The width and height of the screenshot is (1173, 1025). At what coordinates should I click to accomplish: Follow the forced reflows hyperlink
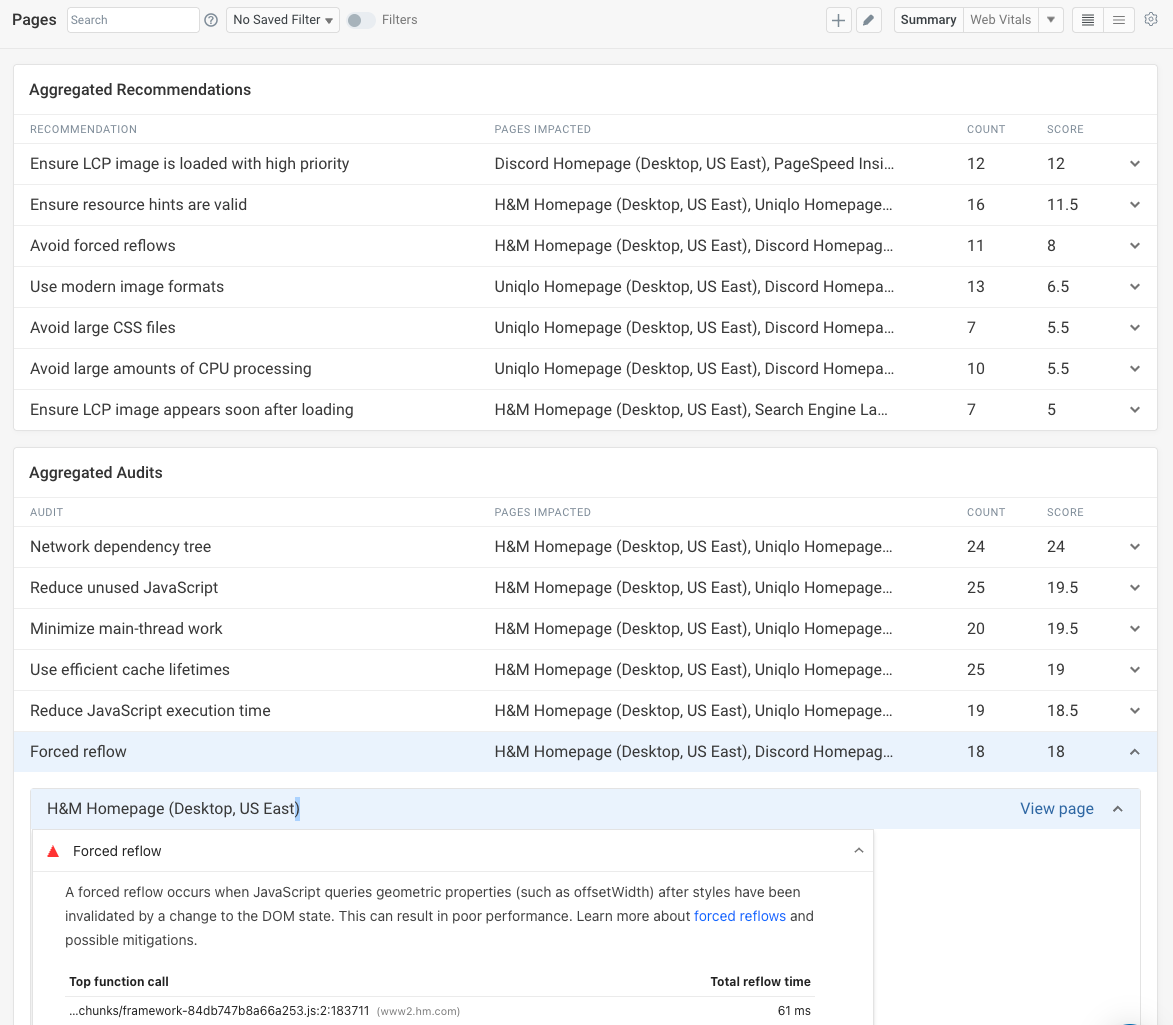point(739,916)
